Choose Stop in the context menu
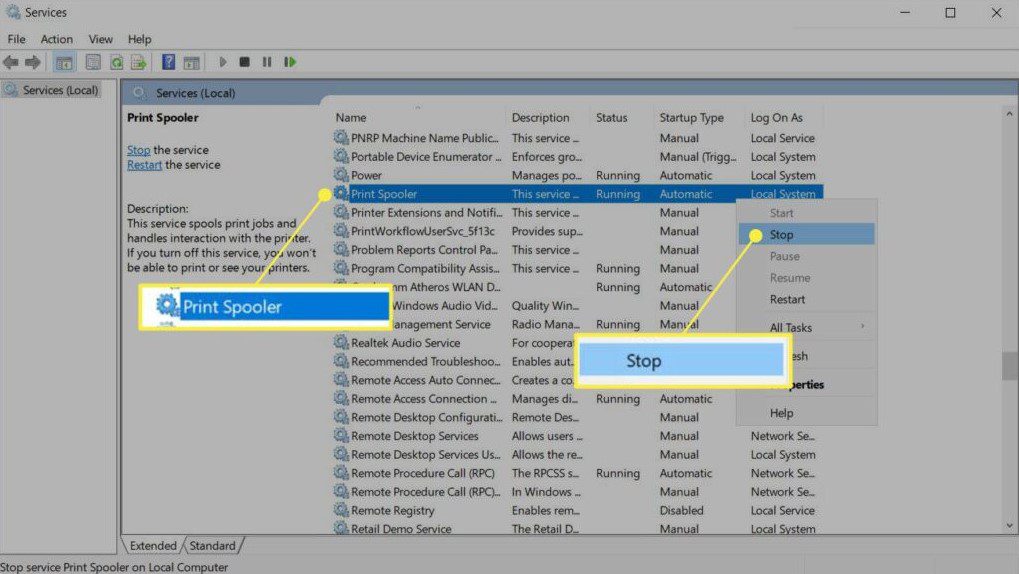The image size is (1019, 574). click(806, 235)
